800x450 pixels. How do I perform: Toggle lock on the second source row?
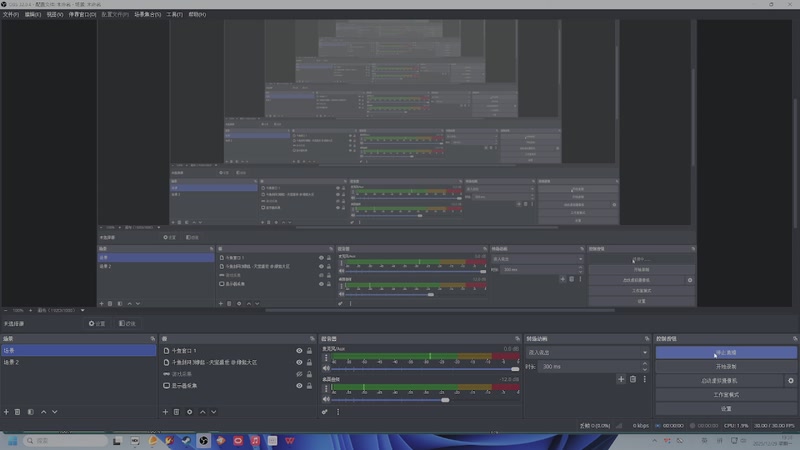tap(309, 362)
